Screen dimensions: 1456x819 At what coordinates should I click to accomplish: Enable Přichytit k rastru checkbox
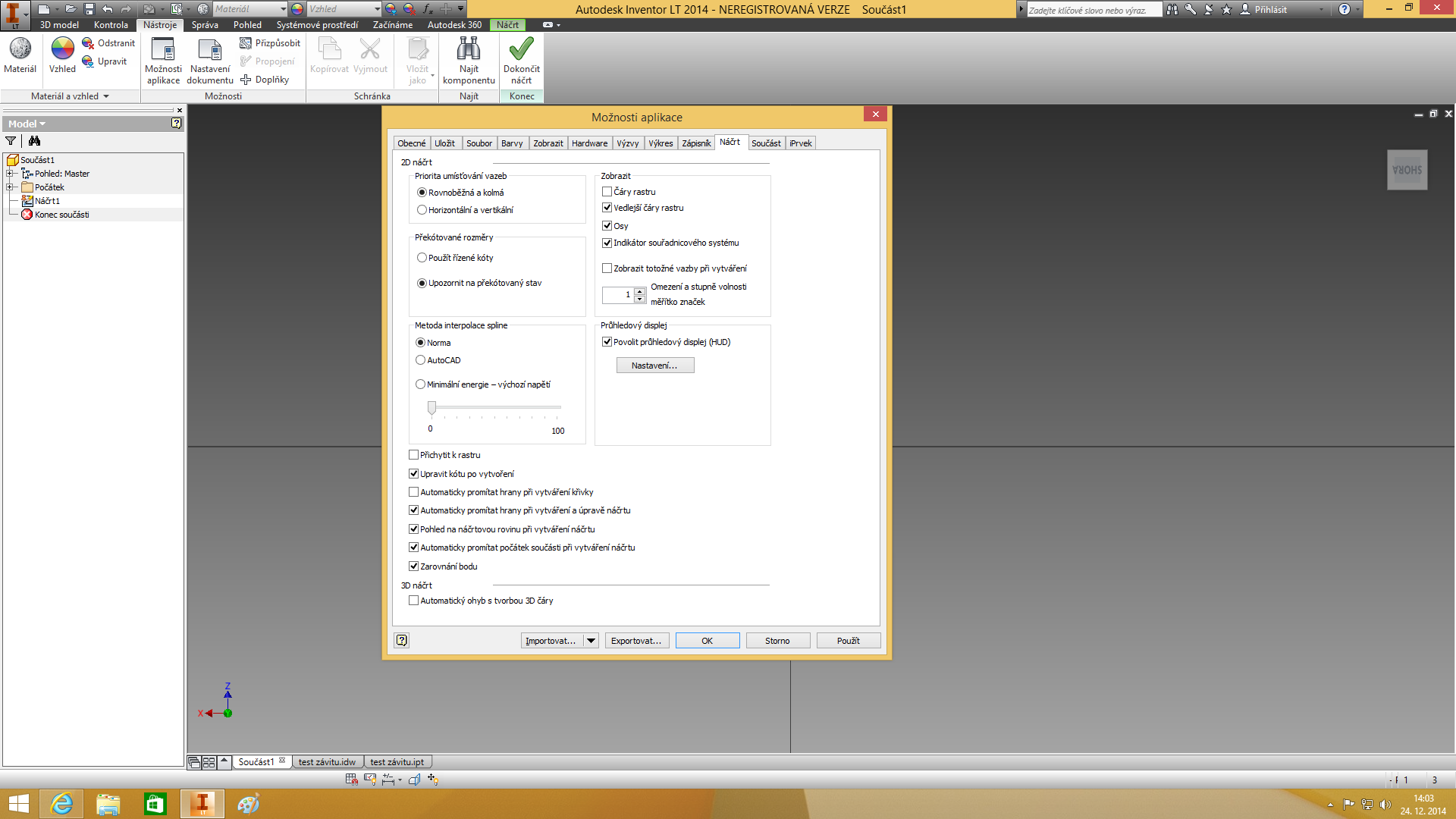pyautogui.click(x=413, y=455)
